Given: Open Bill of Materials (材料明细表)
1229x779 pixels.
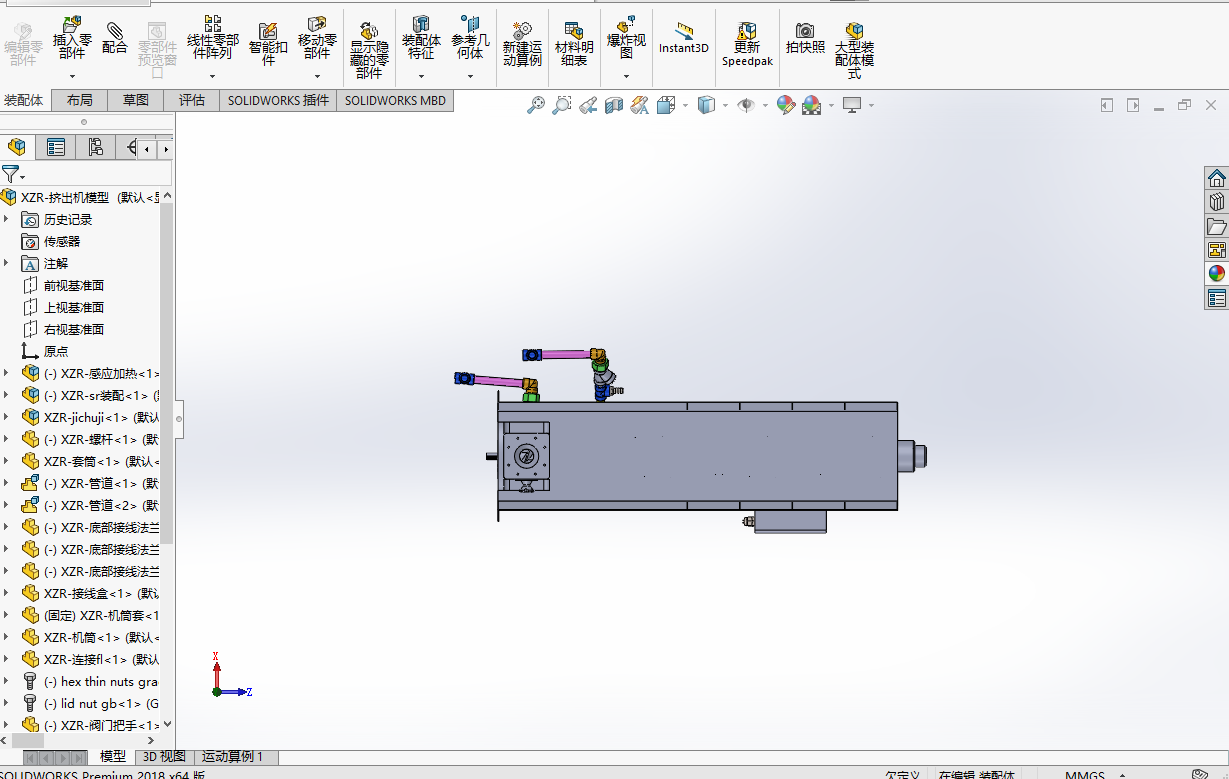Looking at the screenshot, I should pos(574,43).
